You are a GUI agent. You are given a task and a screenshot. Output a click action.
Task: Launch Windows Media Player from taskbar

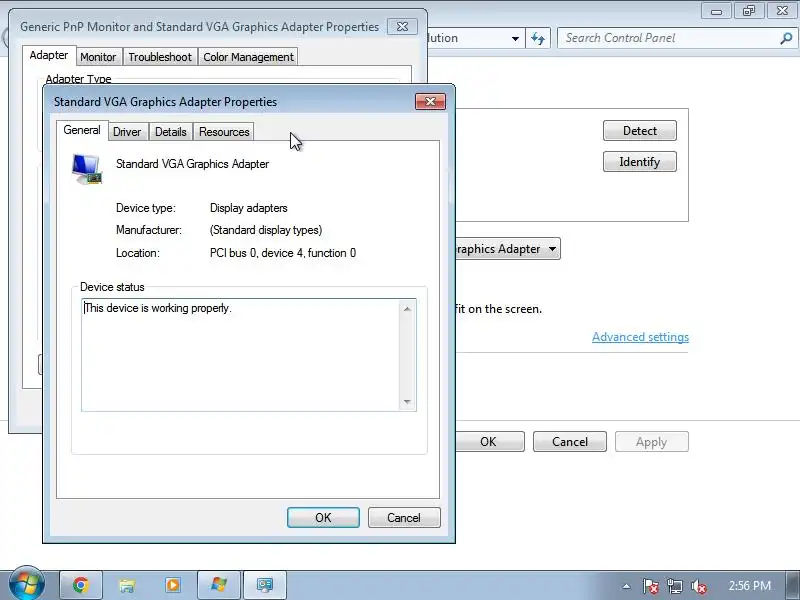click(172, 585)
